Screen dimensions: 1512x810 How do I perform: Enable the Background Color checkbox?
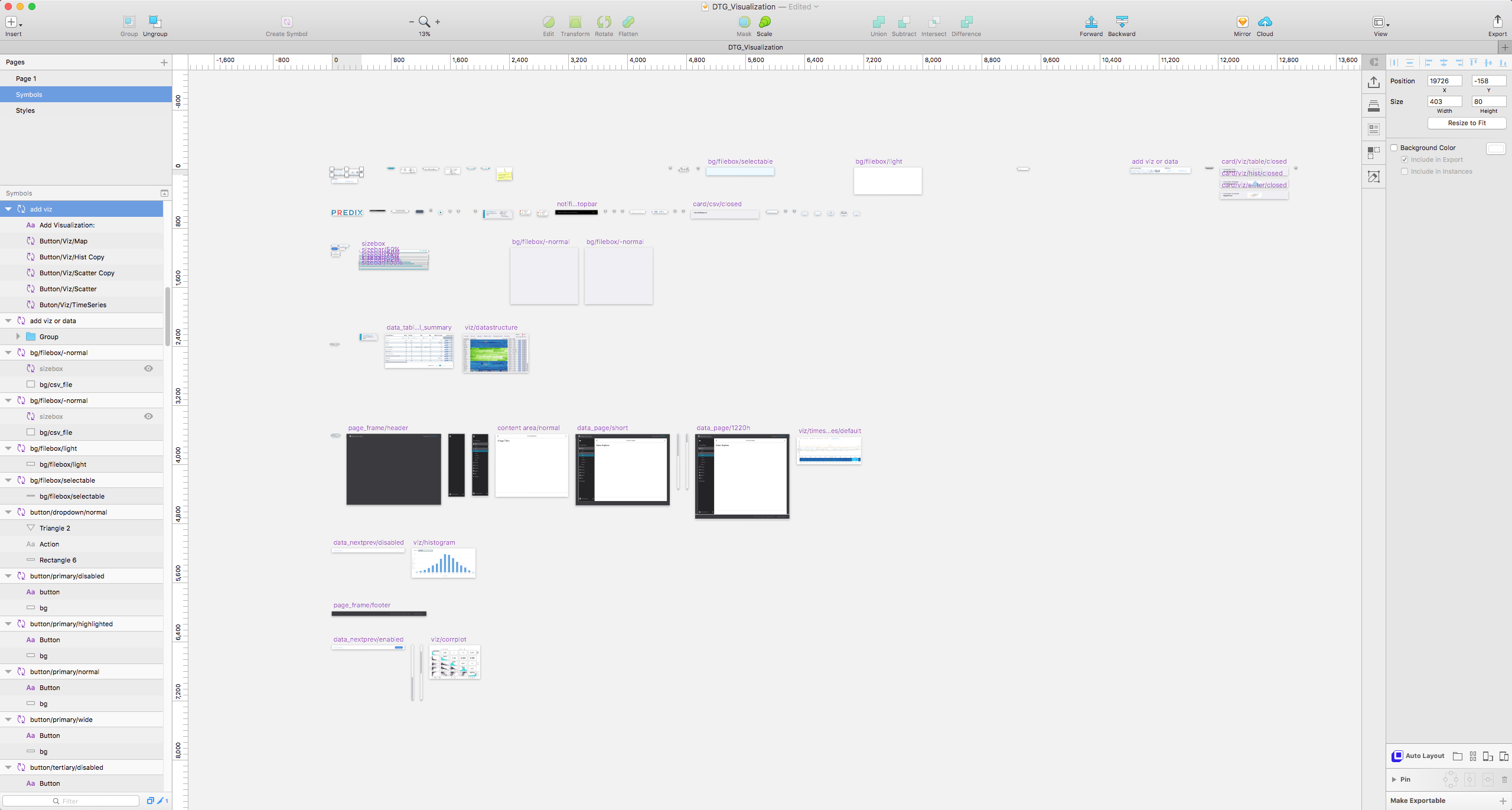(1394, 148)
